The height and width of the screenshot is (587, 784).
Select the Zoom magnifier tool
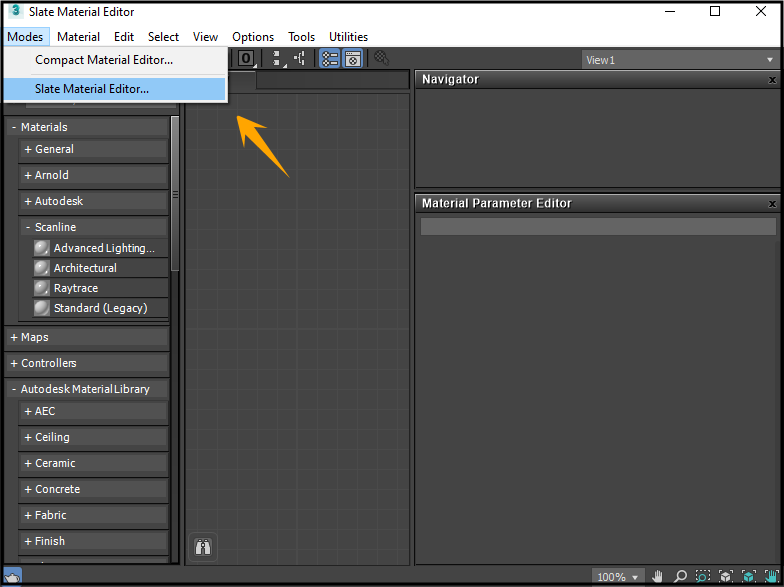680,576
